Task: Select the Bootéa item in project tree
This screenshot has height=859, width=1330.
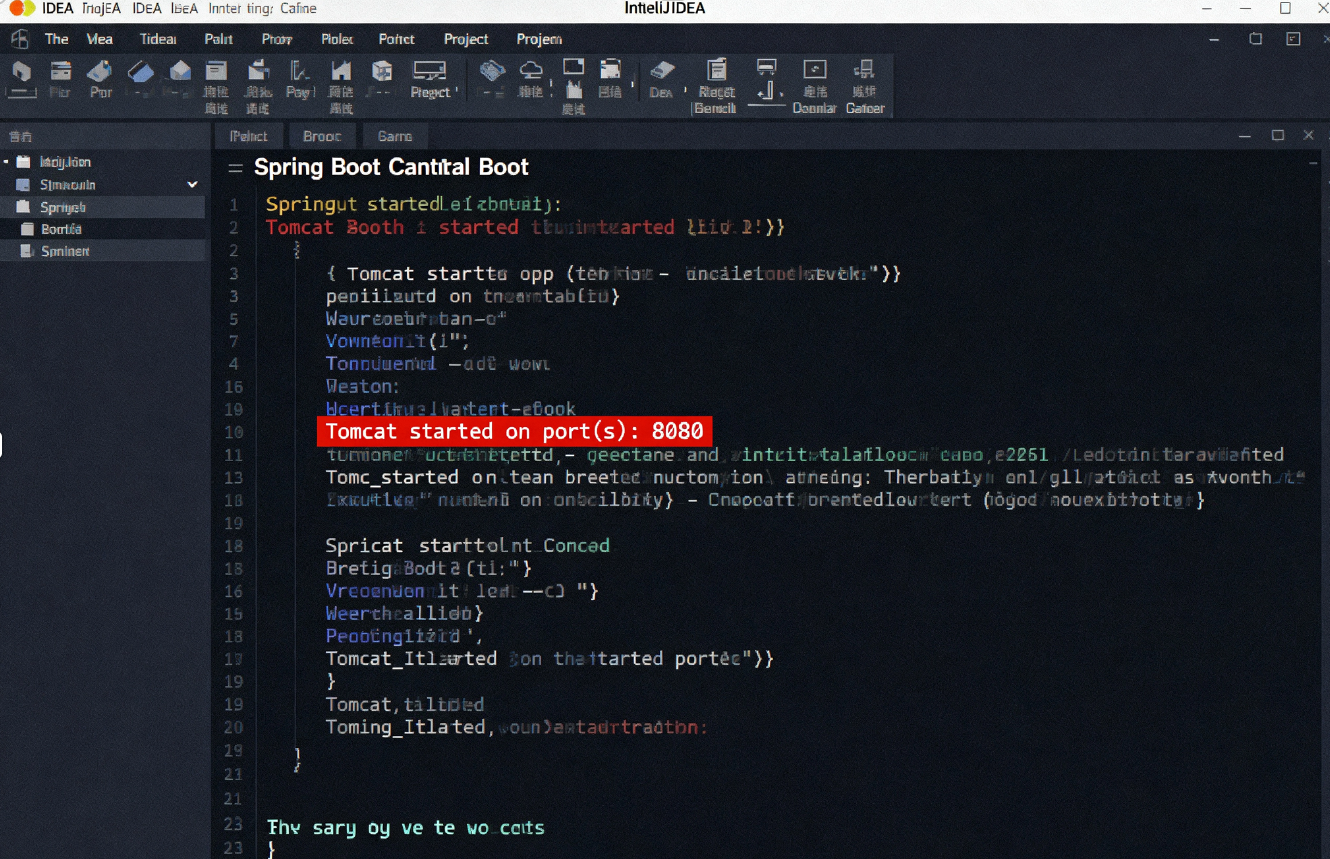Action: point(60,229)
